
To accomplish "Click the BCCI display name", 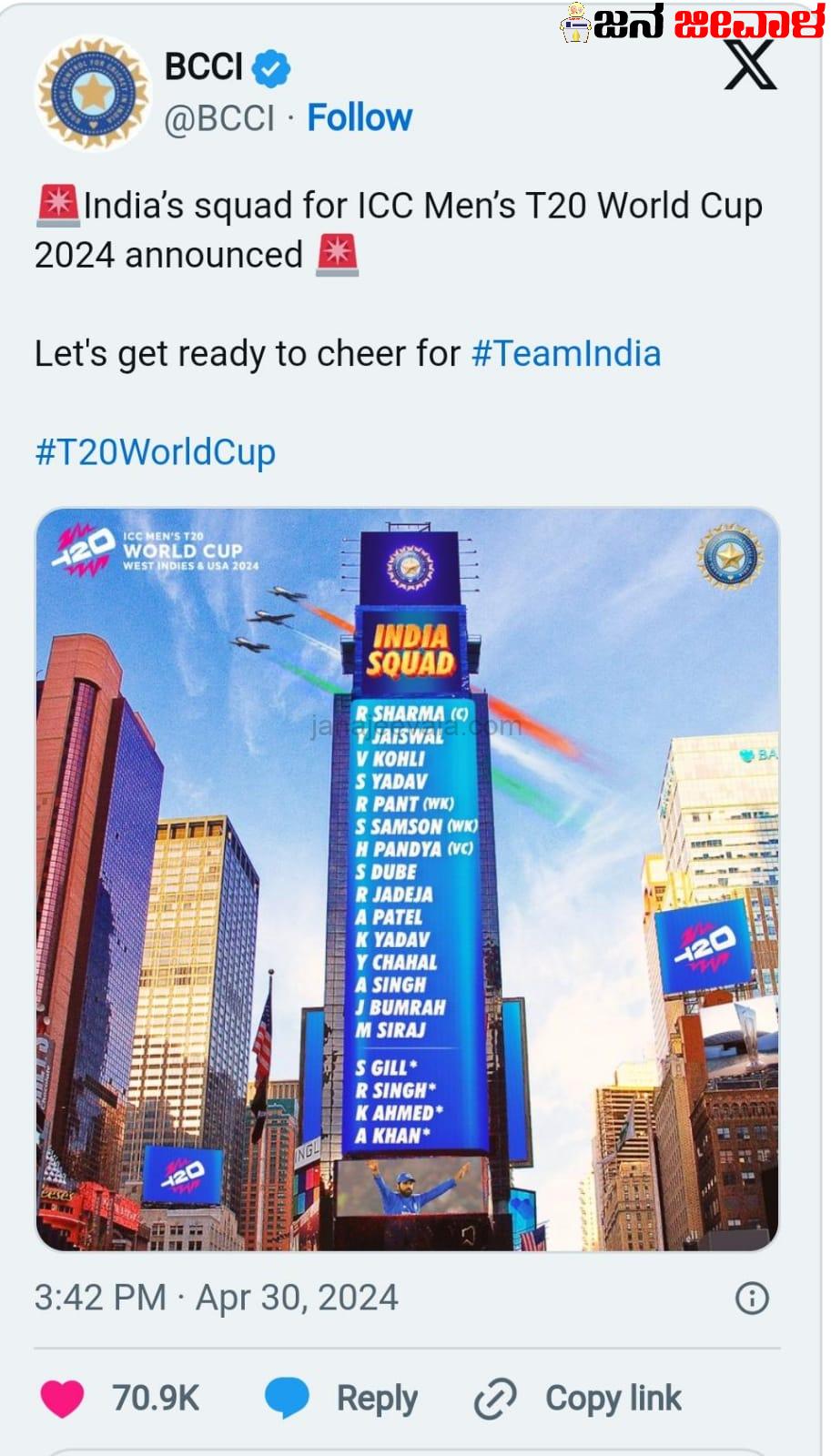I will click(203, 67).
